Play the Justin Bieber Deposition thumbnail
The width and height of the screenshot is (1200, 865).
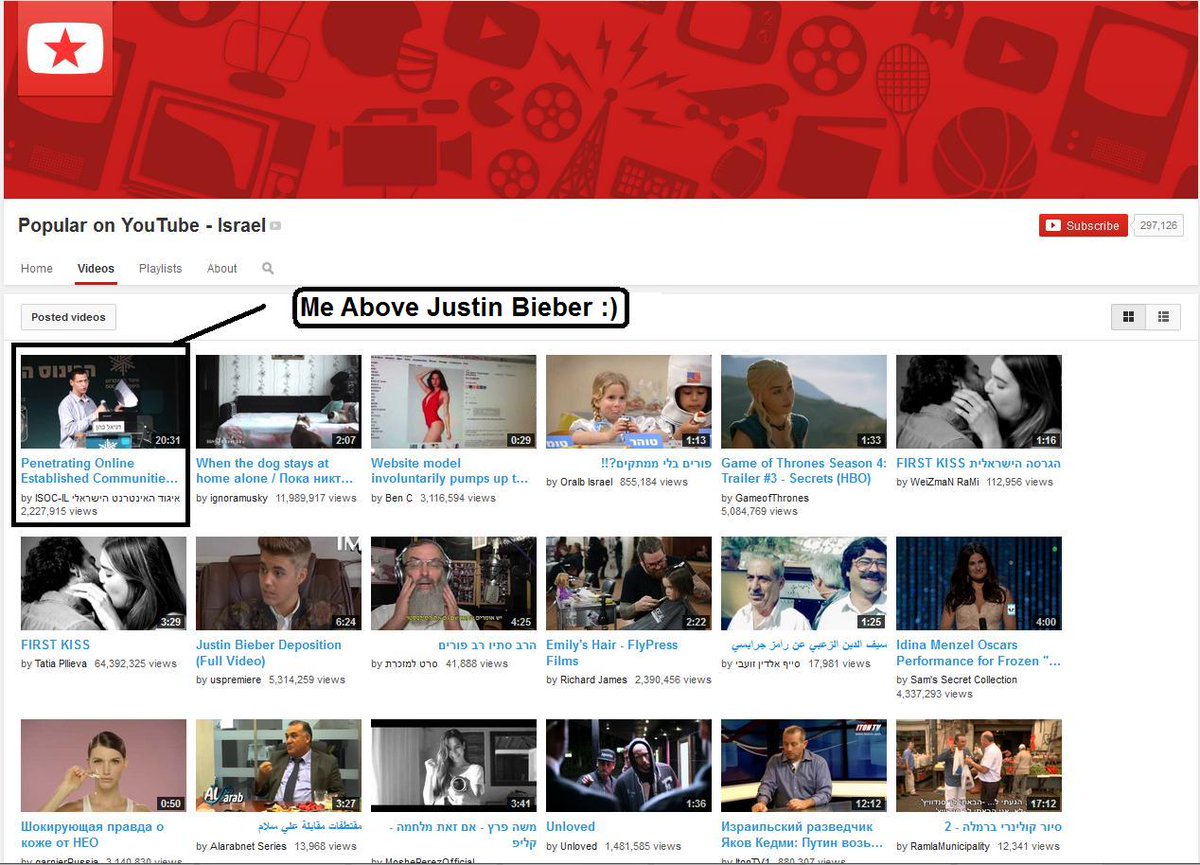click(x=279, y=583)
